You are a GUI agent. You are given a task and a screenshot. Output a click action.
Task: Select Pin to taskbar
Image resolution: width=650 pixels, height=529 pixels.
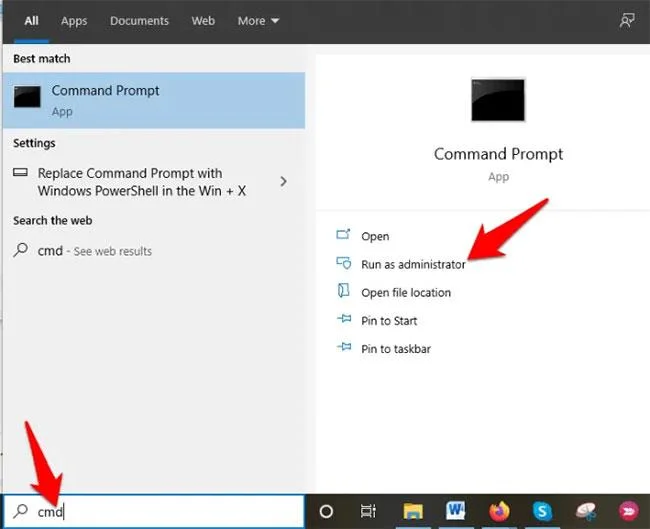[396, 349]
